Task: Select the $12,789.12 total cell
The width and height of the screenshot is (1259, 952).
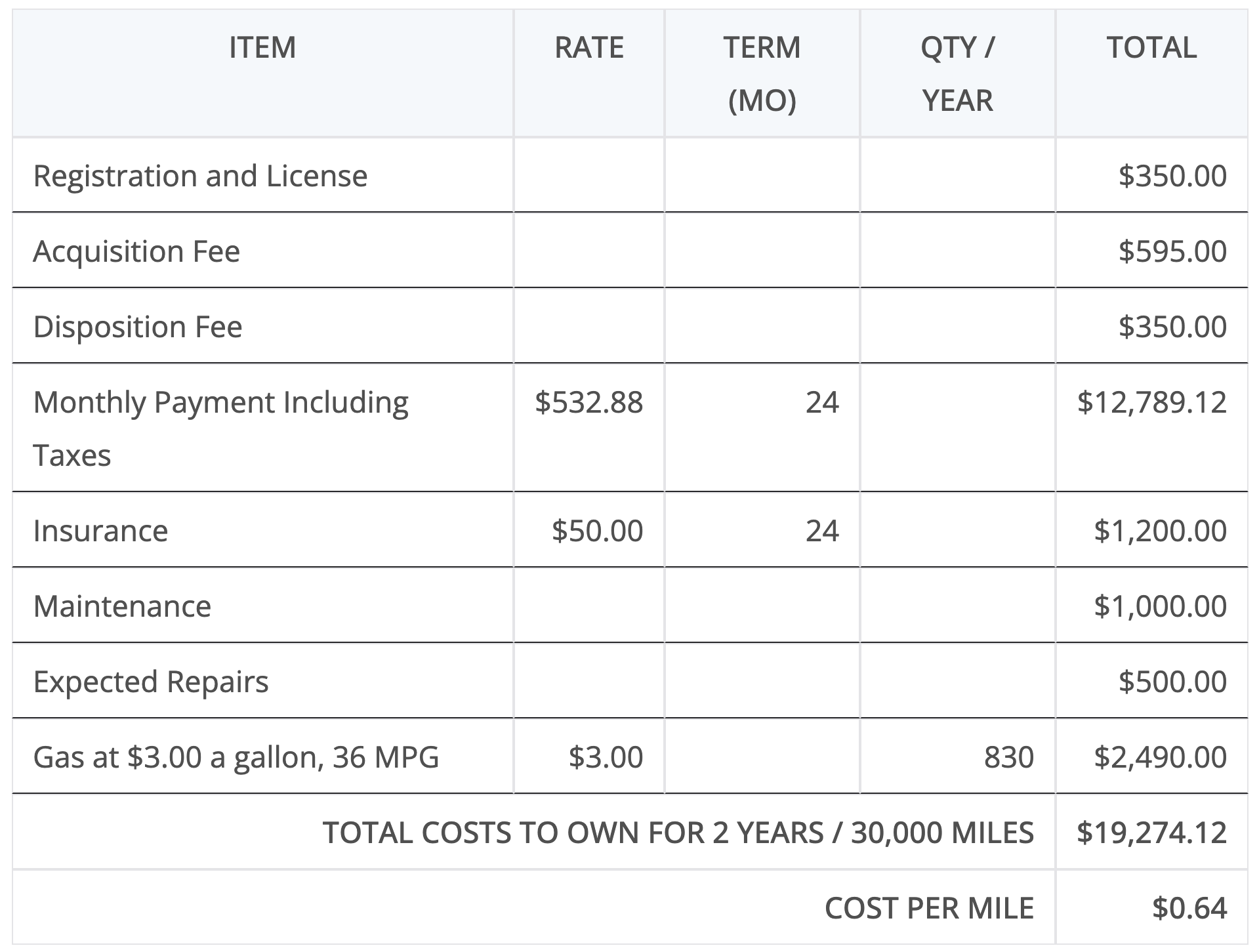Action: (x=1151, y=402)
